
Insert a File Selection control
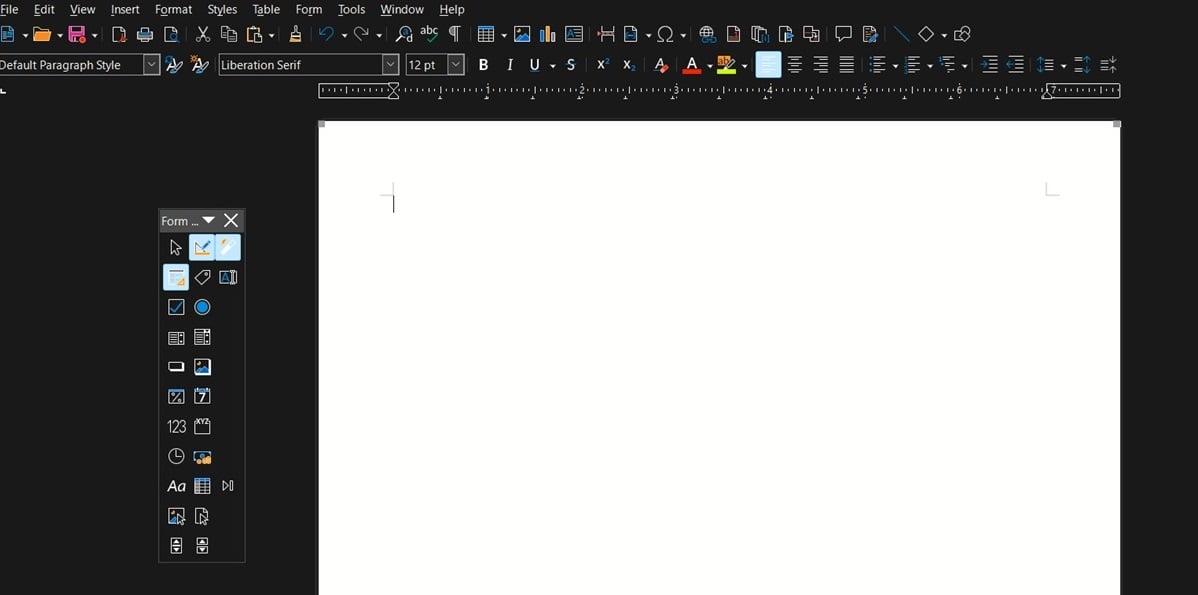tap(202, 516)
